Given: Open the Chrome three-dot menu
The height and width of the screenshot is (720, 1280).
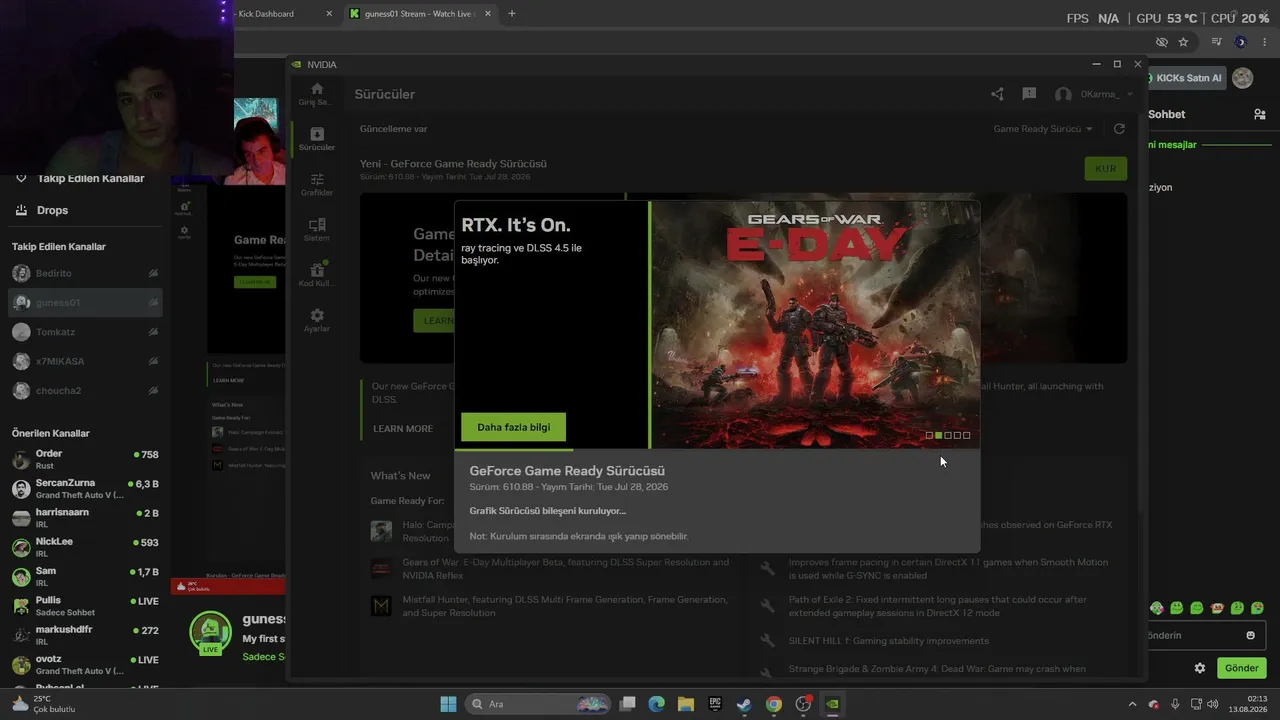Looking at the screenshot, I should 1265,42.
